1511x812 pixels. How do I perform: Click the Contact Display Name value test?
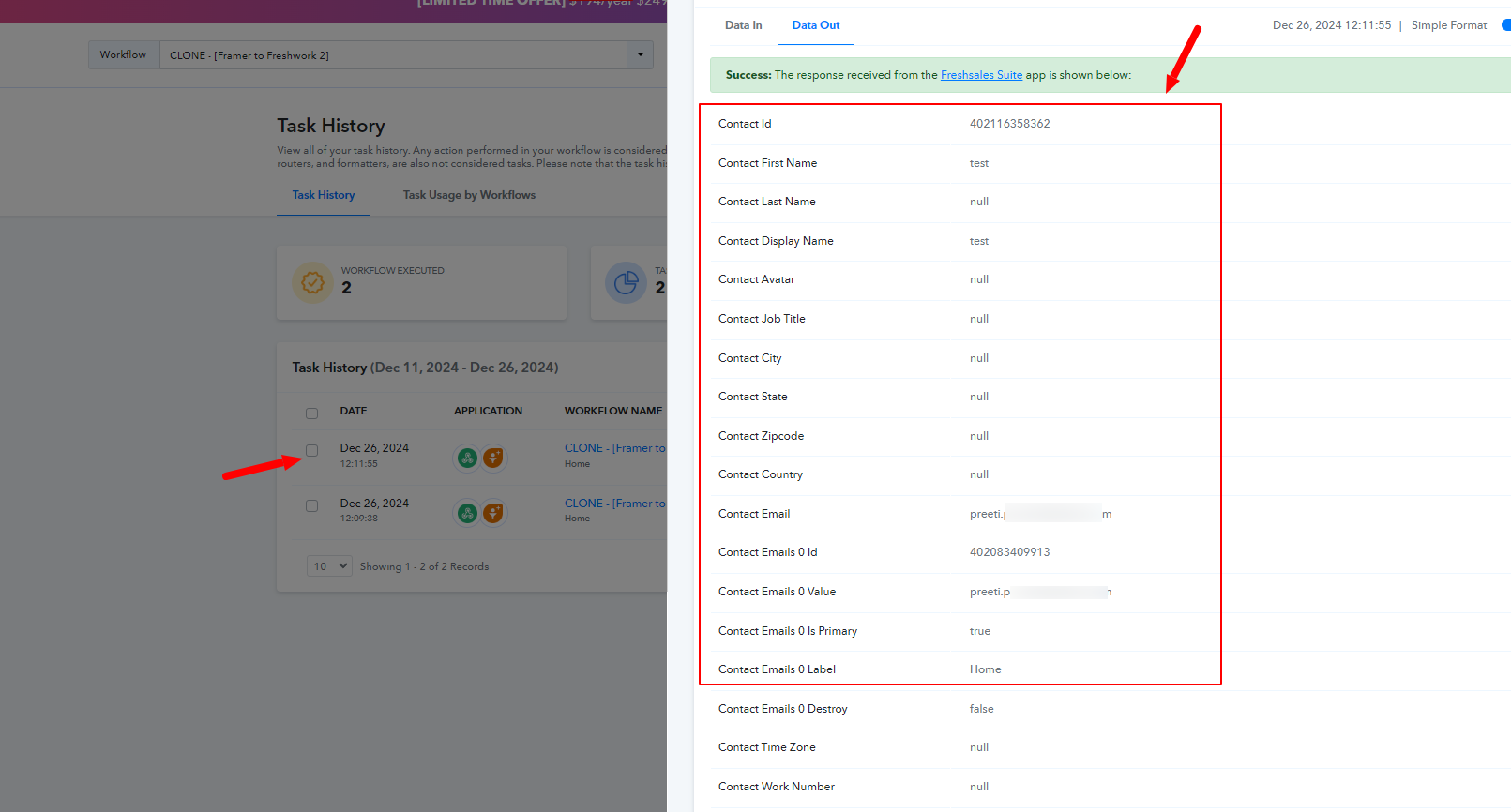pos(979,241)
